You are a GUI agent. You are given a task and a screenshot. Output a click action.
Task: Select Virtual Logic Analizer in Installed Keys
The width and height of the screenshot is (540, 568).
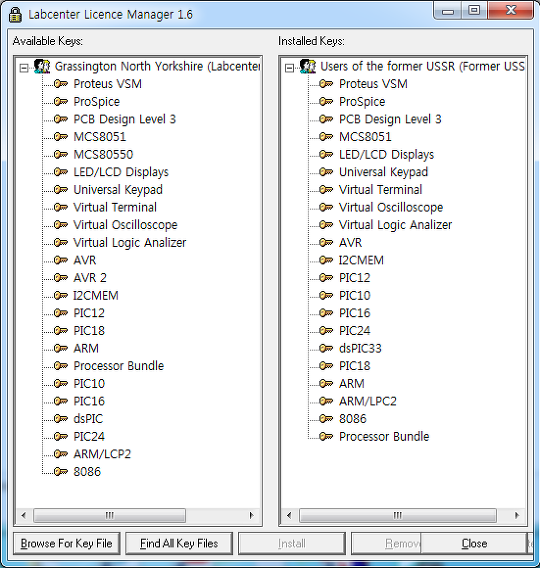pyautogui.click(x=395, y=225)
